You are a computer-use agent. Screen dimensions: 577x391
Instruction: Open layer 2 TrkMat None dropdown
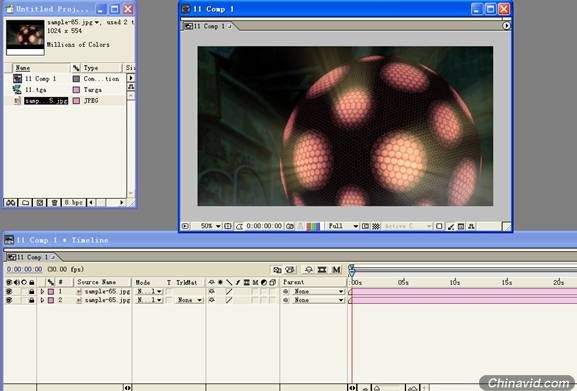189,300
